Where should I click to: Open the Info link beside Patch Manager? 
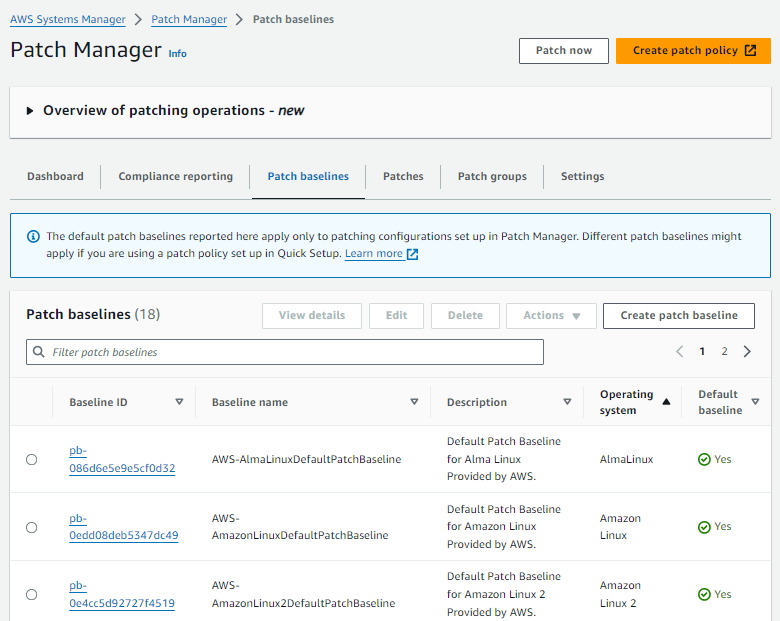pos(178,54)
